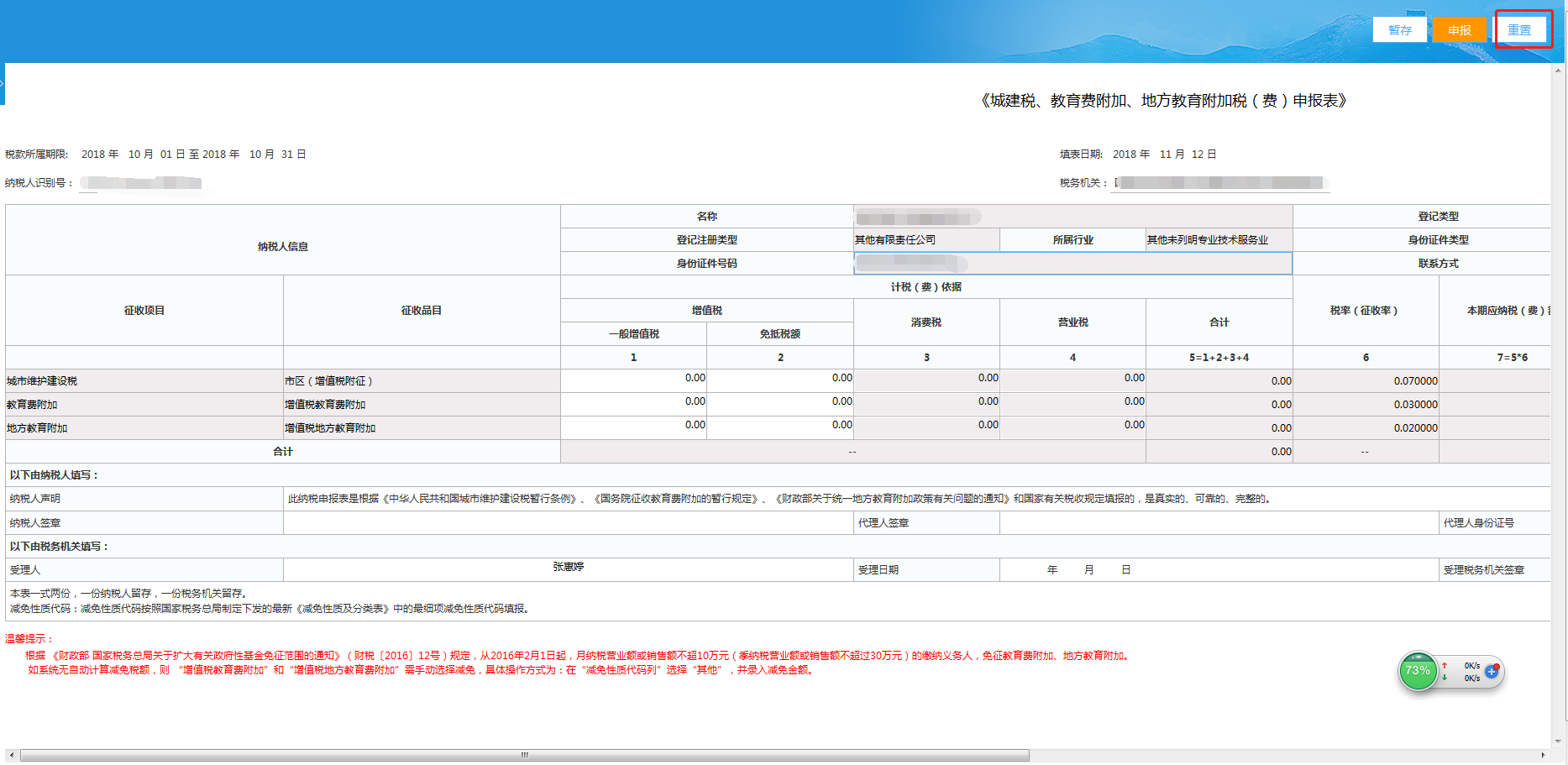This screenshot has height=765, width=1568.
Task: Click the 纳税人识别号 value field
Action: coord(141,182)
